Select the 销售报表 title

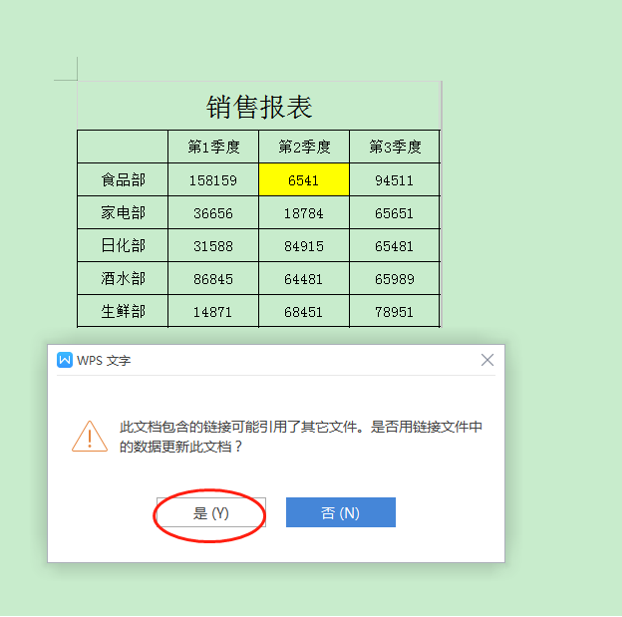(259, 107)
